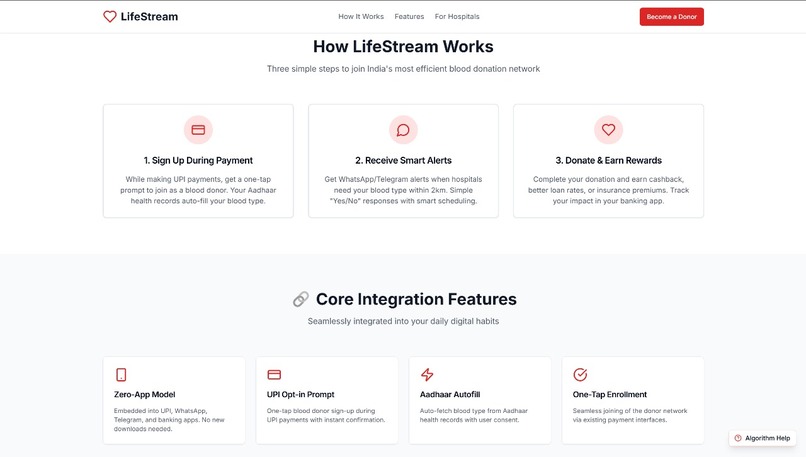Click the description starting Get WhatsApp/Telegram alerts
806x457 pixels.
click(403, 190)
